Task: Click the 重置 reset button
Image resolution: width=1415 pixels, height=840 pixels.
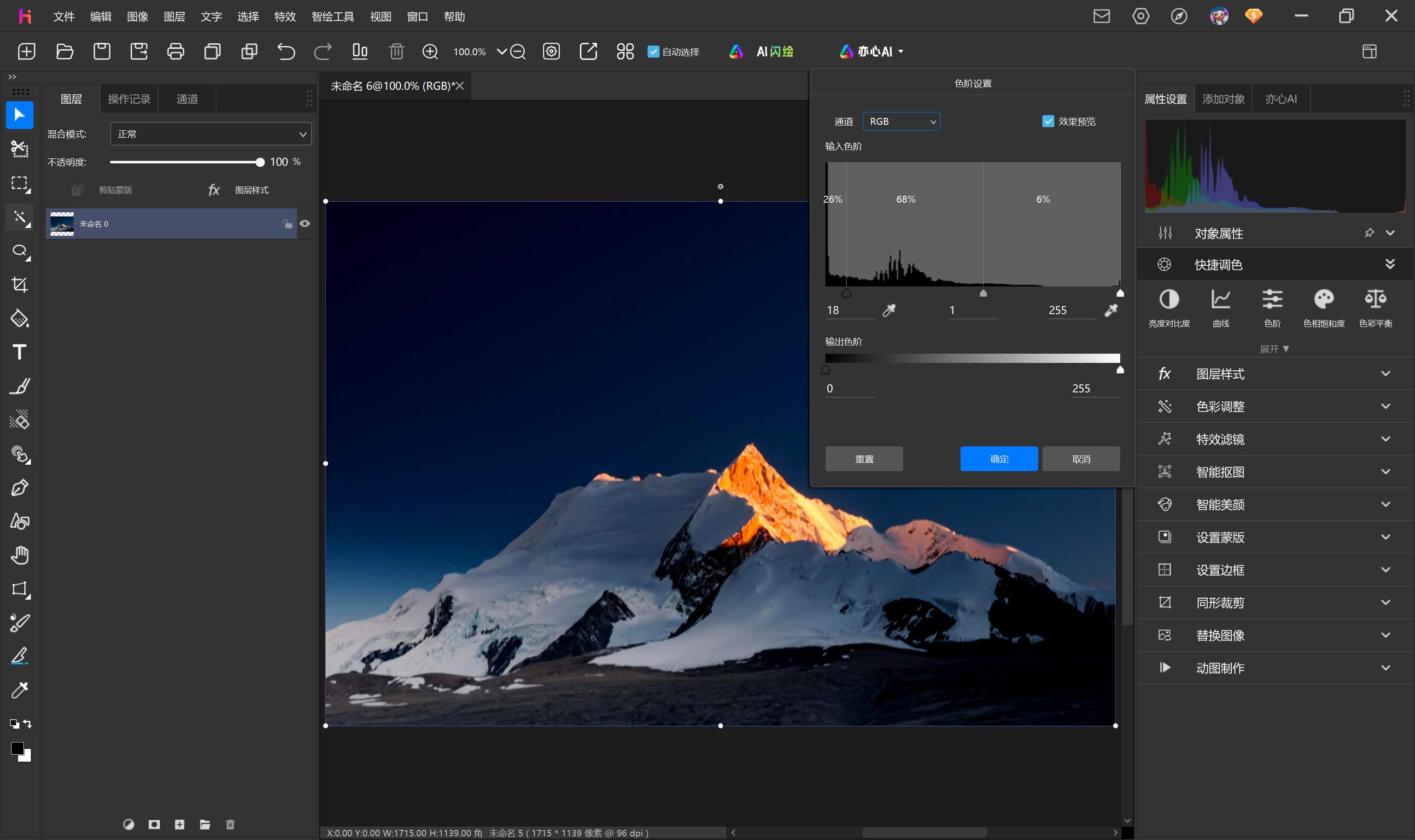Action: pos(864,459)
